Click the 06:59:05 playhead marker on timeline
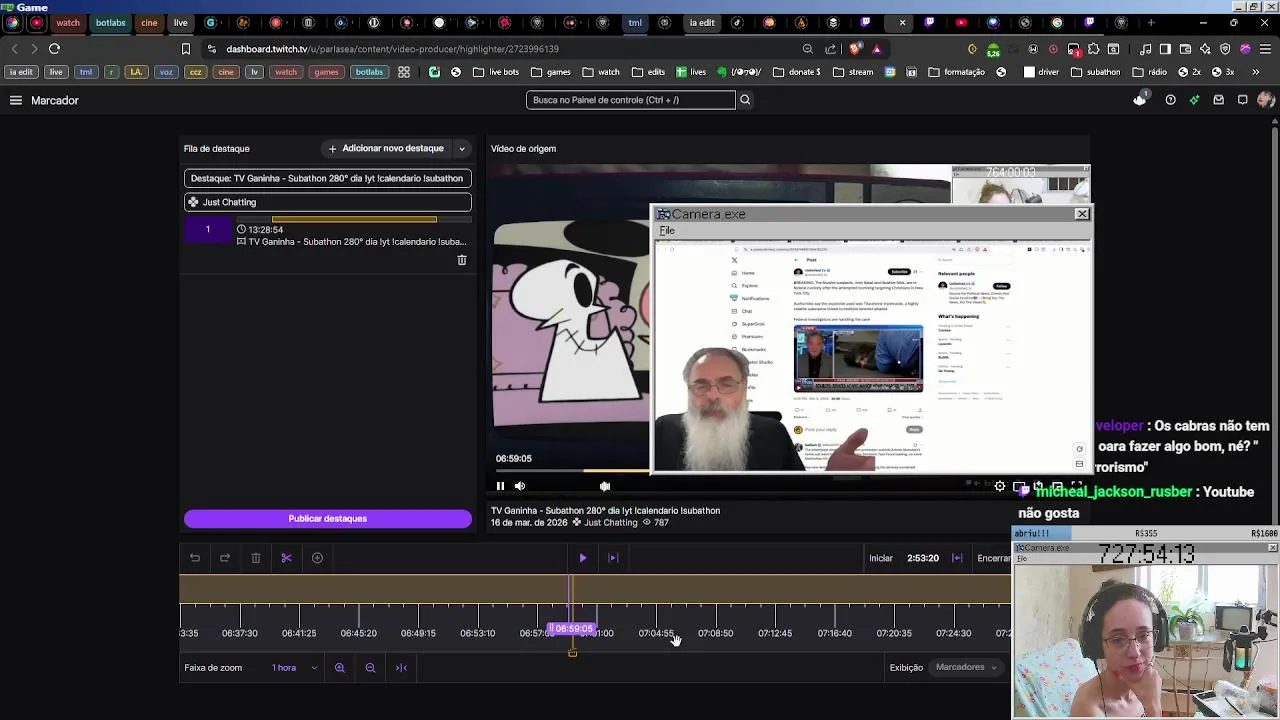The width and height of the screenshot is (1280, 720). 573,629
